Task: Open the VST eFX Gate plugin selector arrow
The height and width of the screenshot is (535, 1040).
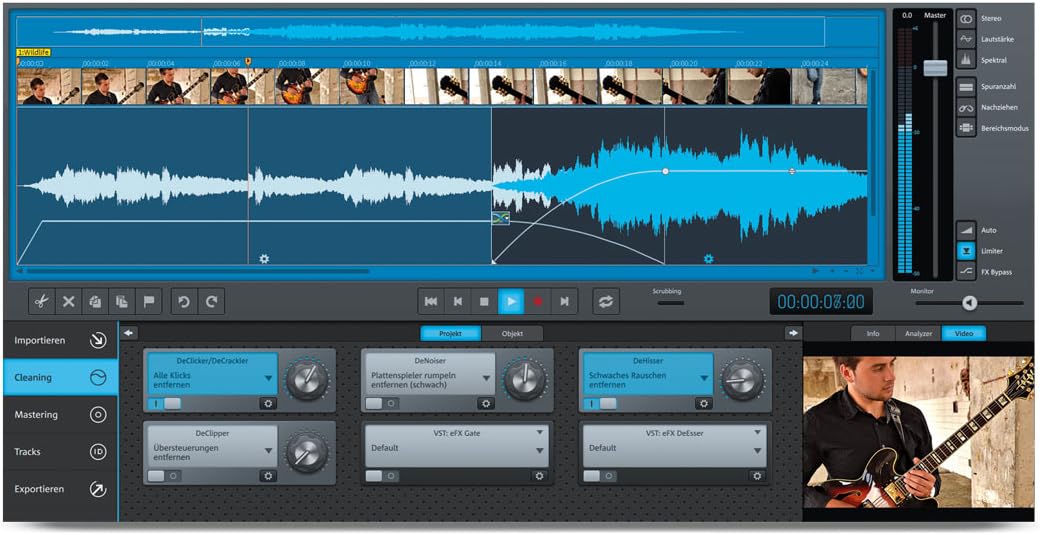Action: point(540,432)
